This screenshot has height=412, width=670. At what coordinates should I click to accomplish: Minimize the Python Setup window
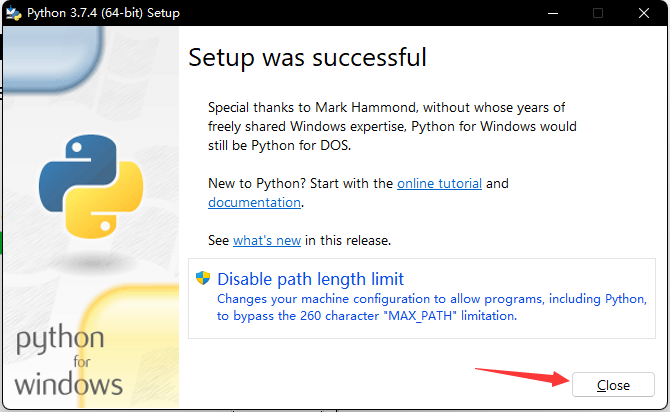(x=552, y=13)
